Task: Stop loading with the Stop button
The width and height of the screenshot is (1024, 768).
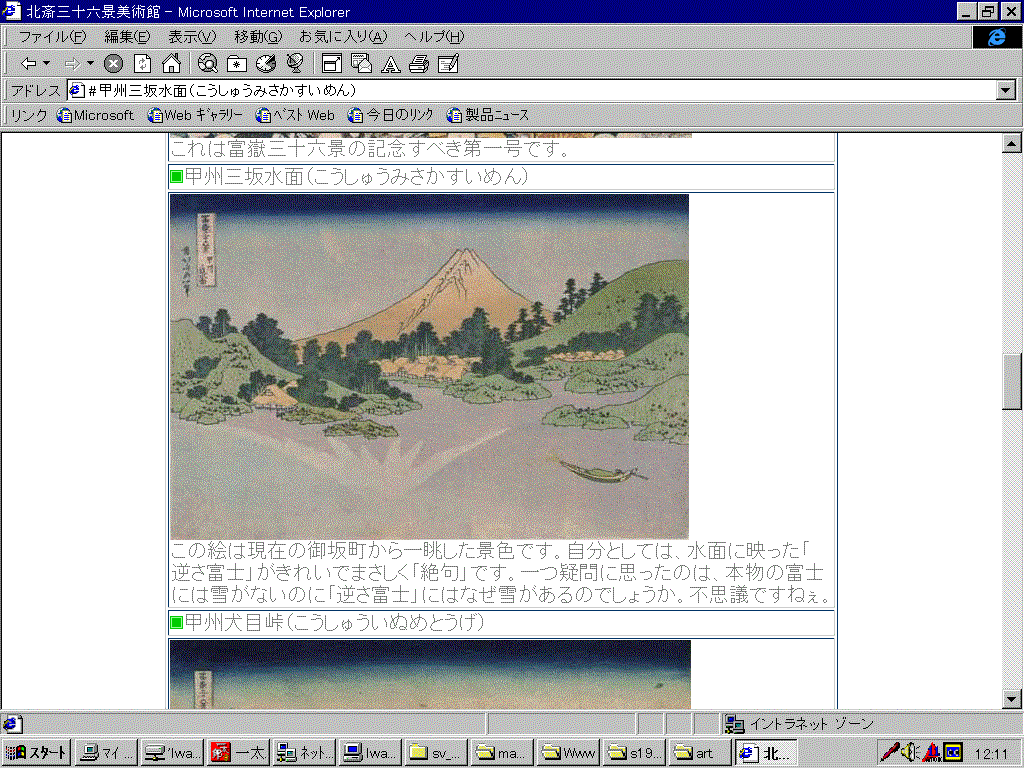Action: 114,63
